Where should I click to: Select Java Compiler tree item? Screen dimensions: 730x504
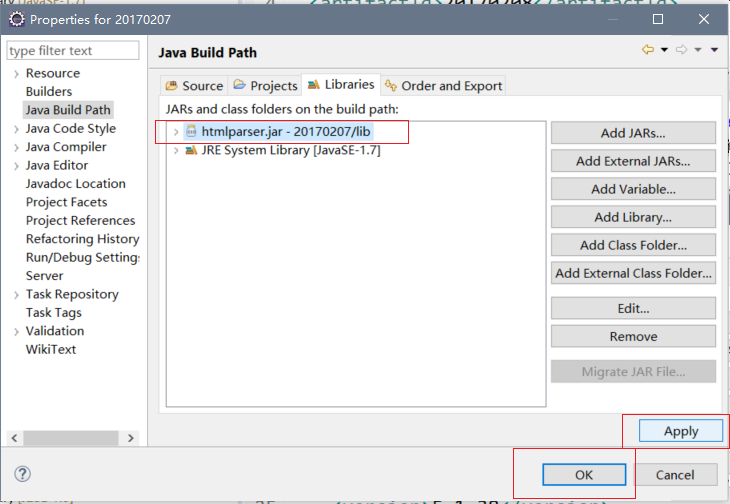click(x=66, y=147)
